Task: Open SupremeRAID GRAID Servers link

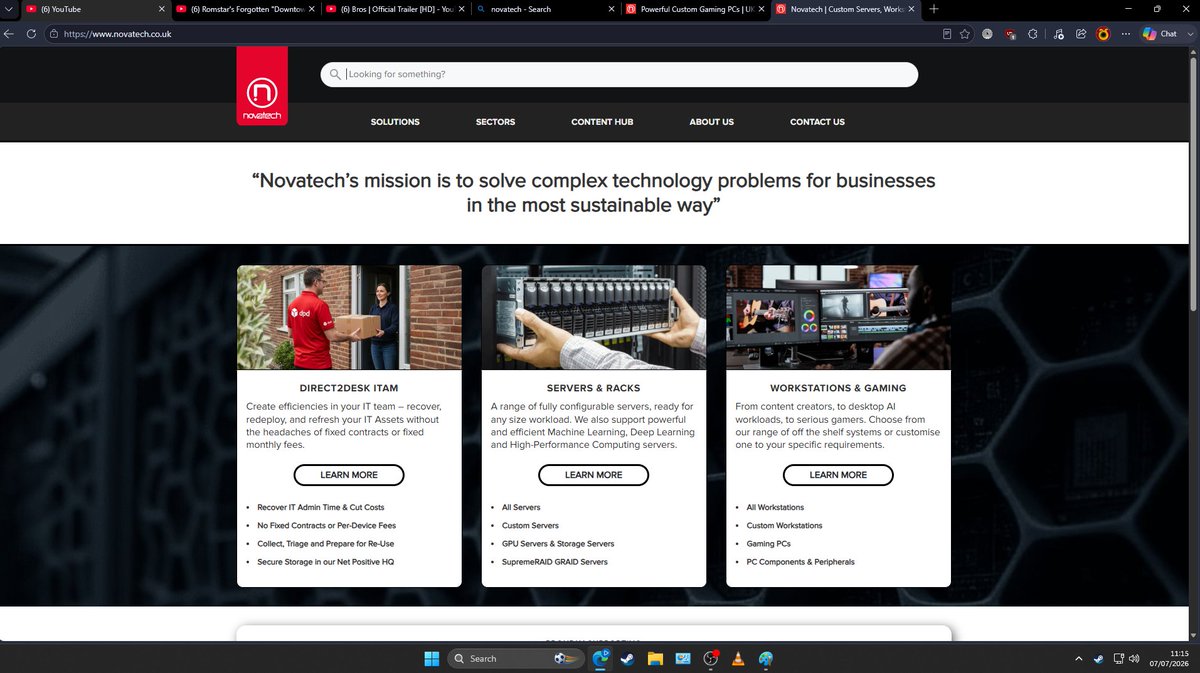Action: pyautogui.click(x=554, y=562)
